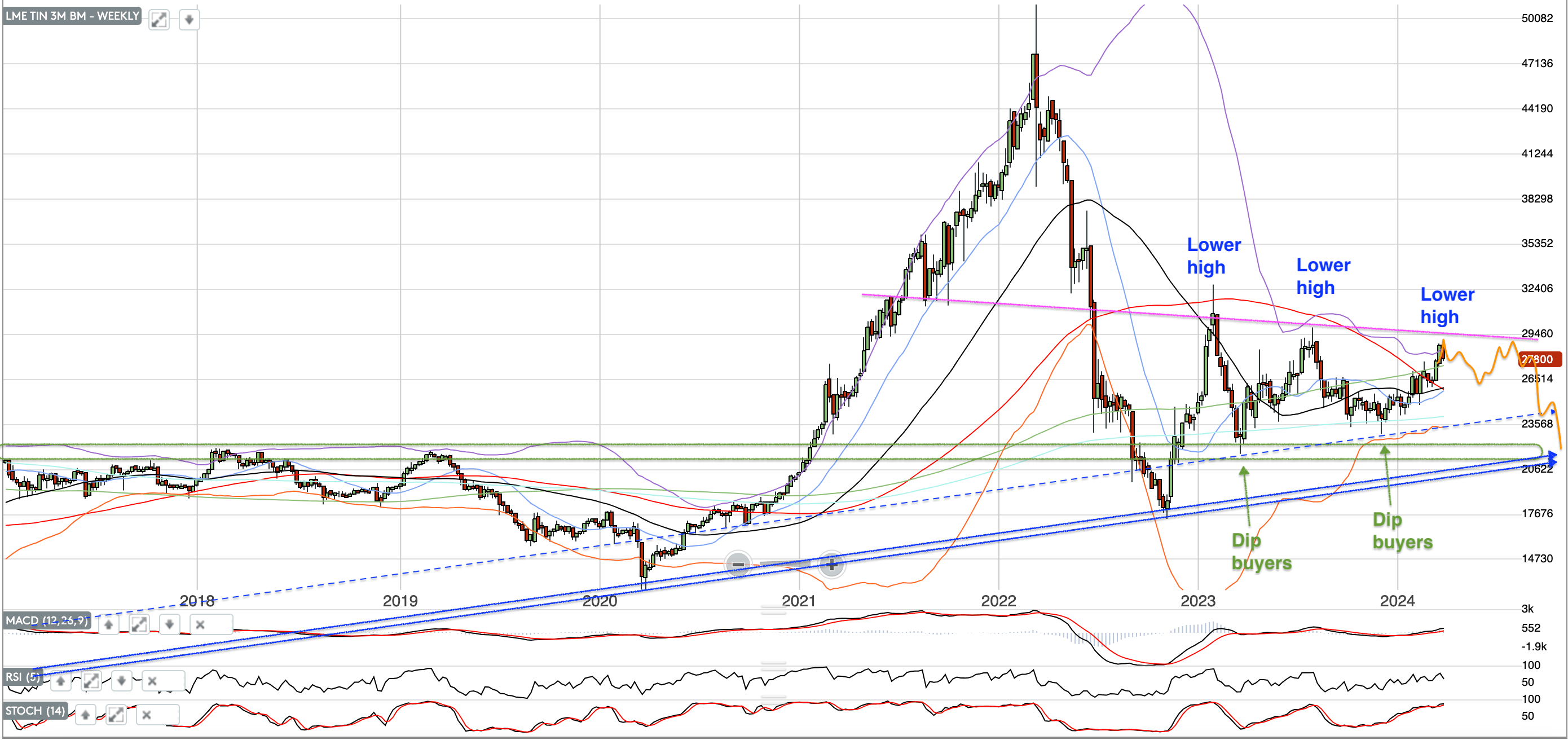Viewport: 1568px width, 740px height.
Task: Move the MACD panel up with arrow icon
Action: point(109,624)
